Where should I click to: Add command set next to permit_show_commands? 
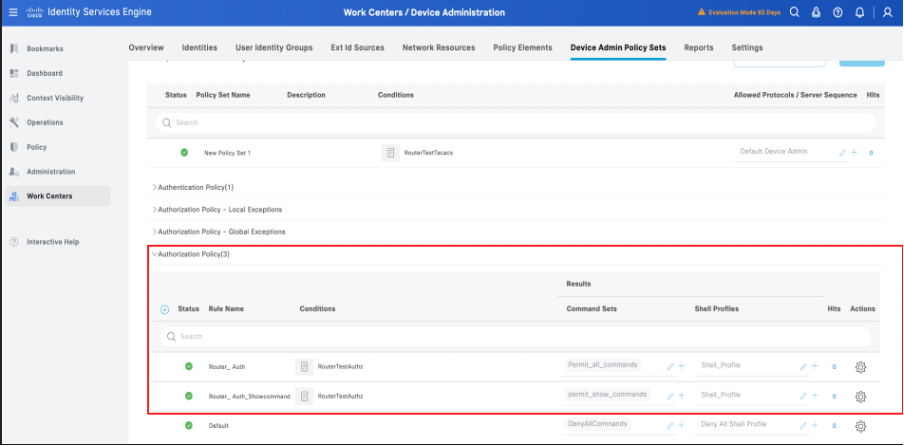pos(681,395)
